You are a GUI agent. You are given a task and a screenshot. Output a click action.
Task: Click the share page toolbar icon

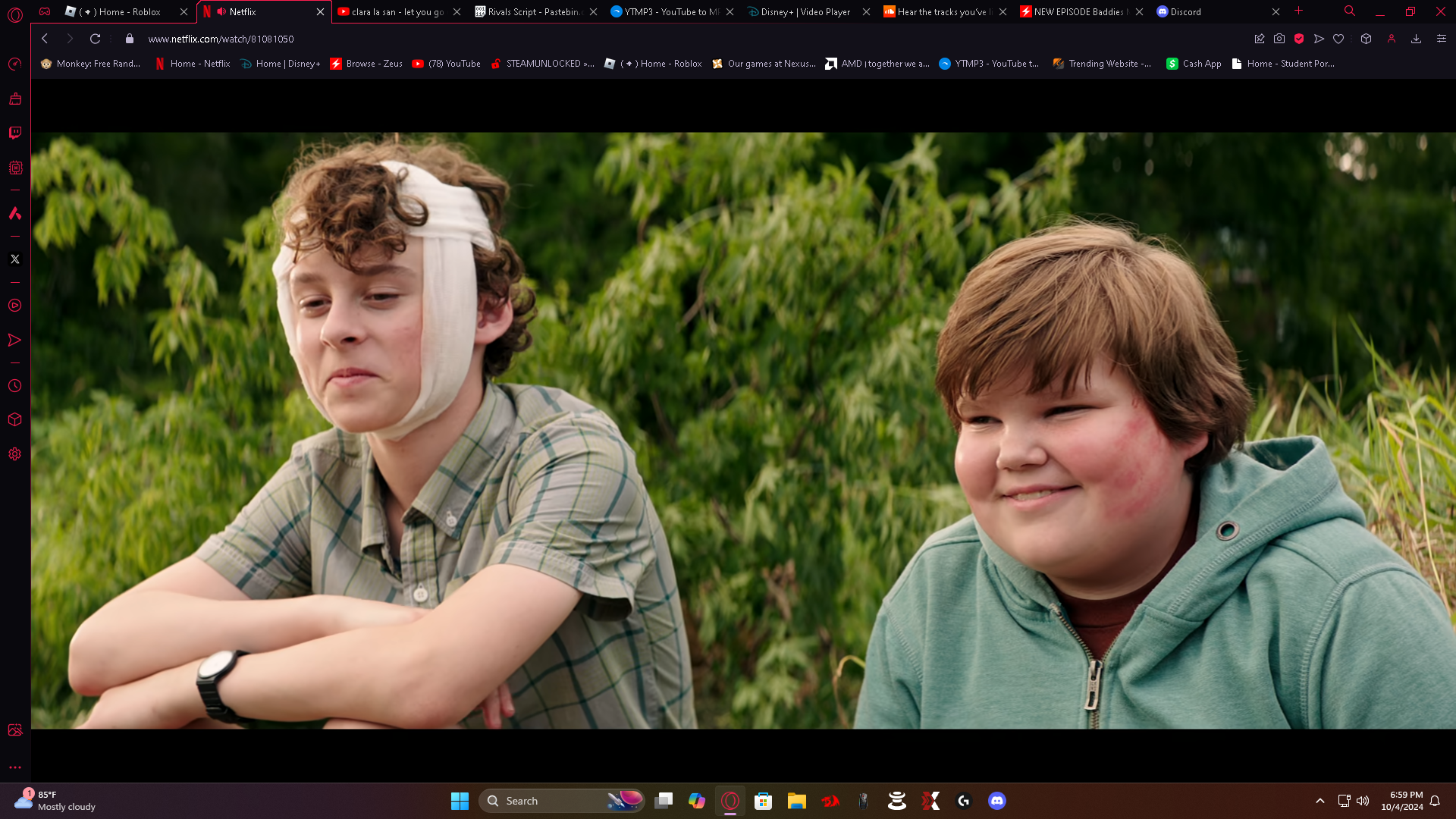pyautogui.click(x=1260, y=39)
